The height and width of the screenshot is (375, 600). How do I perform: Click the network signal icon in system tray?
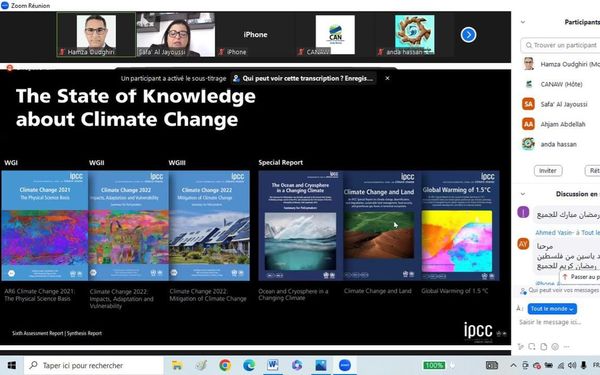pos(561,365)
